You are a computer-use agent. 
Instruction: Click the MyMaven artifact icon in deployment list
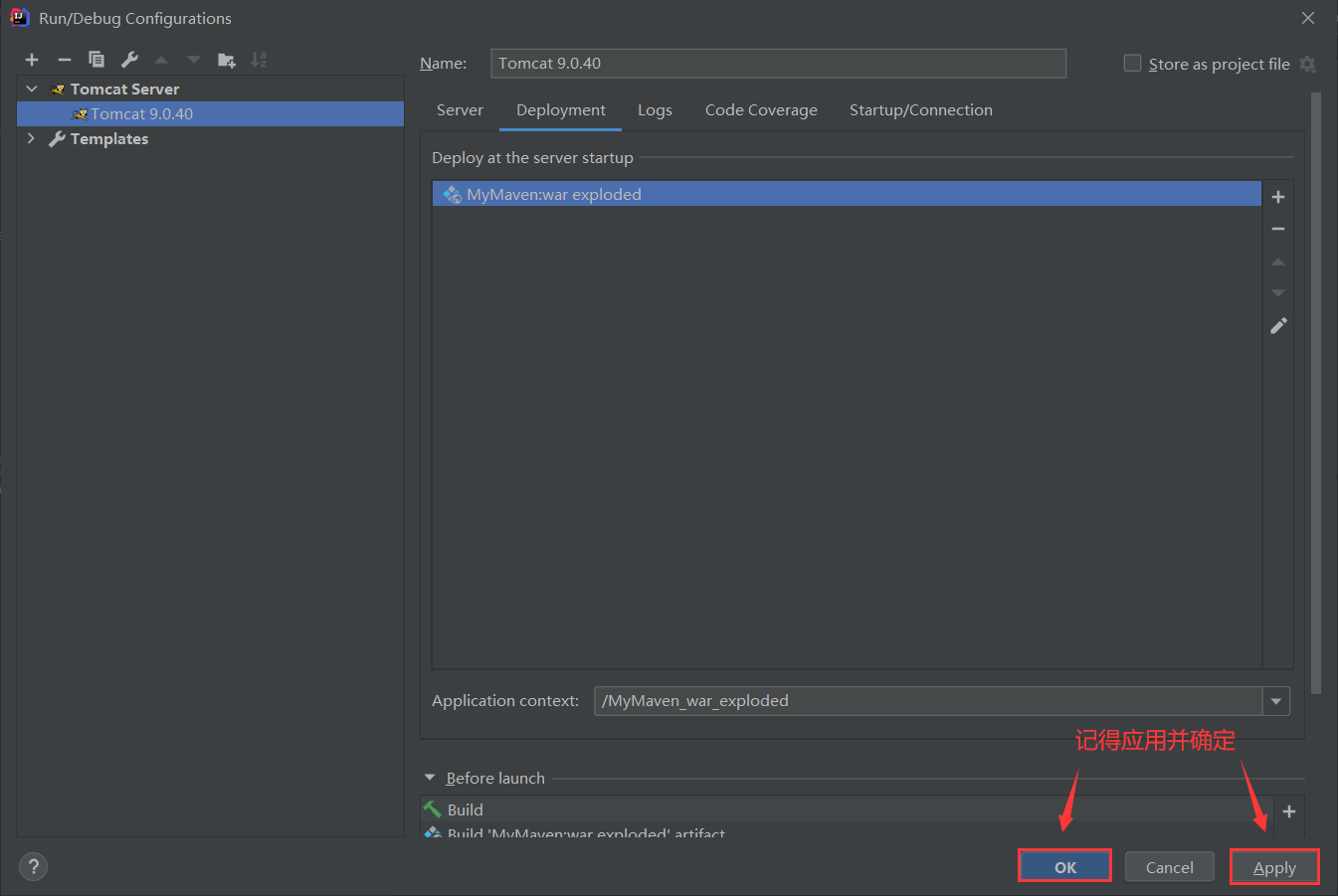pyautogui.click(x=453, y=194)
